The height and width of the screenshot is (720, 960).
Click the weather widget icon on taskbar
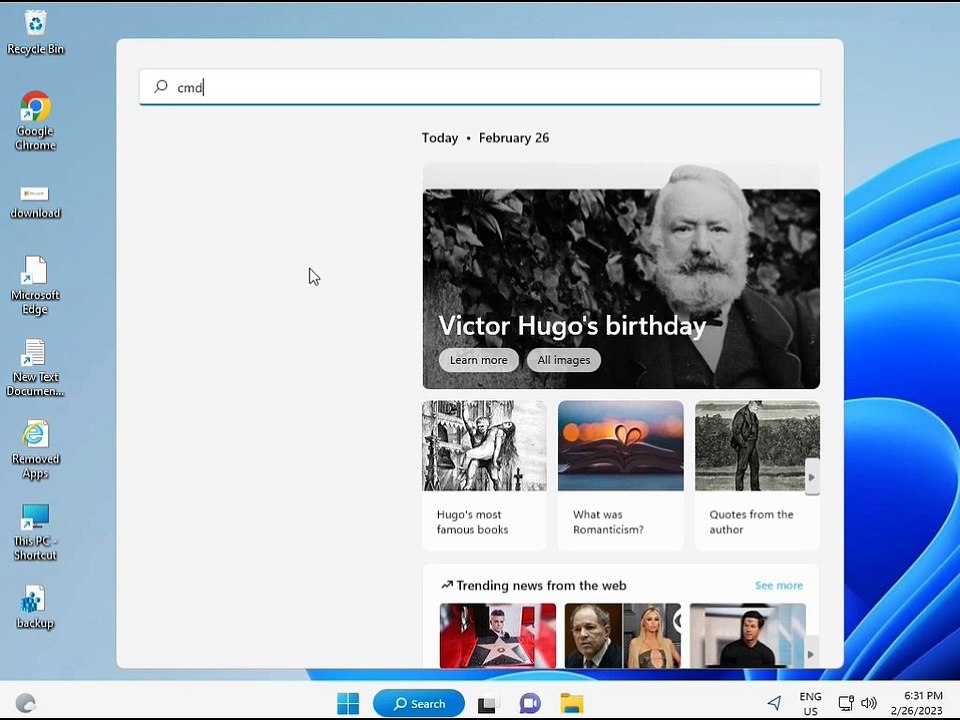point(25,703)
